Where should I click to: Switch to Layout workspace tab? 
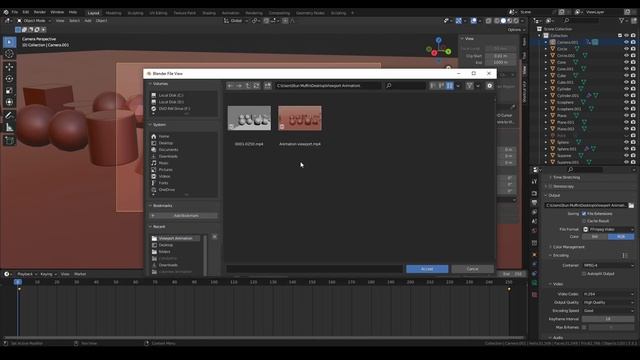tap(93, 13)
